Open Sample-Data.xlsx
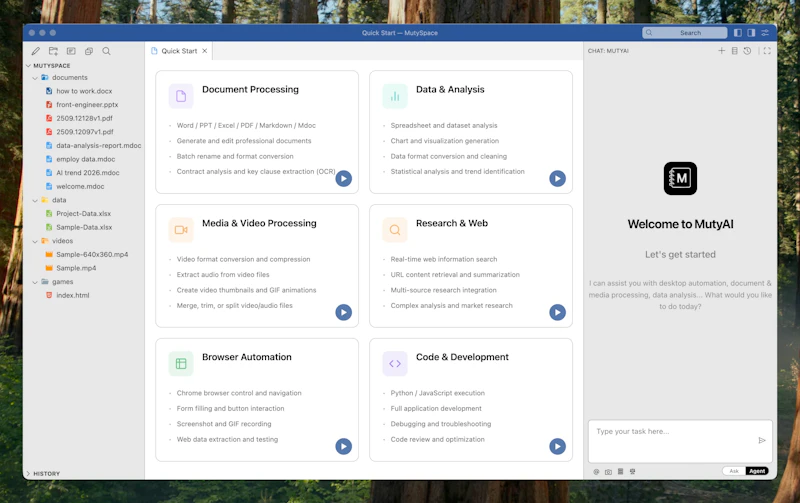Viewport: 800px width, 503px height. point(84,228)
